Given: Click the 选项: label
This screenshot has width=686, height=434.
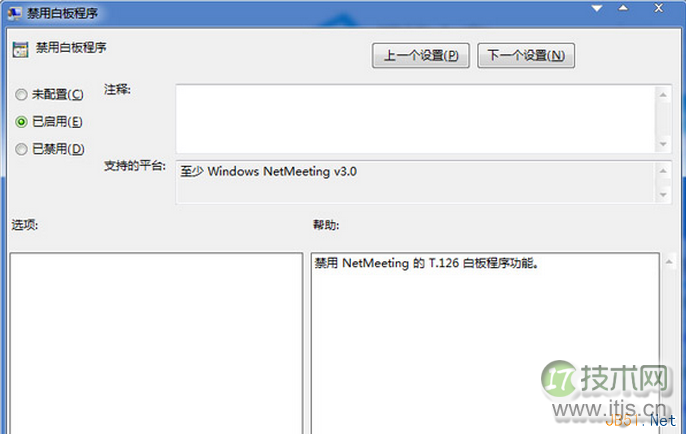Looking at the screenshot, I should click(25, 225).
